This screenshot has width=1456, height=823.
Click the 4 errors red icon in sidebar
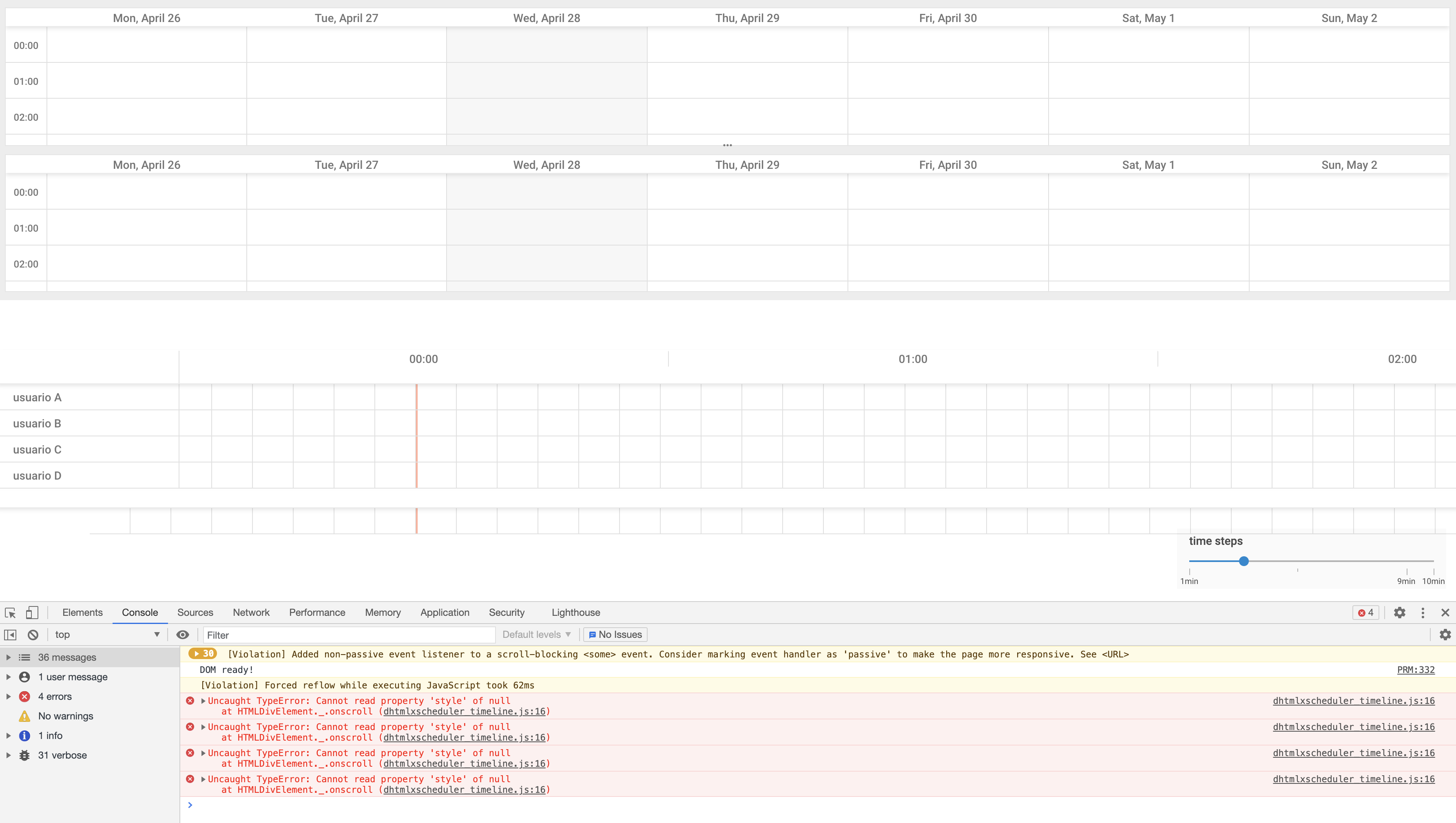coord(24,697)
